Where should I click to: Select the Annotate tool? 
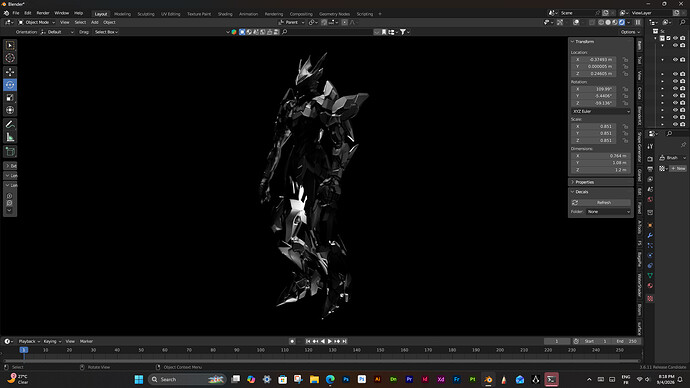pos(10,124)
